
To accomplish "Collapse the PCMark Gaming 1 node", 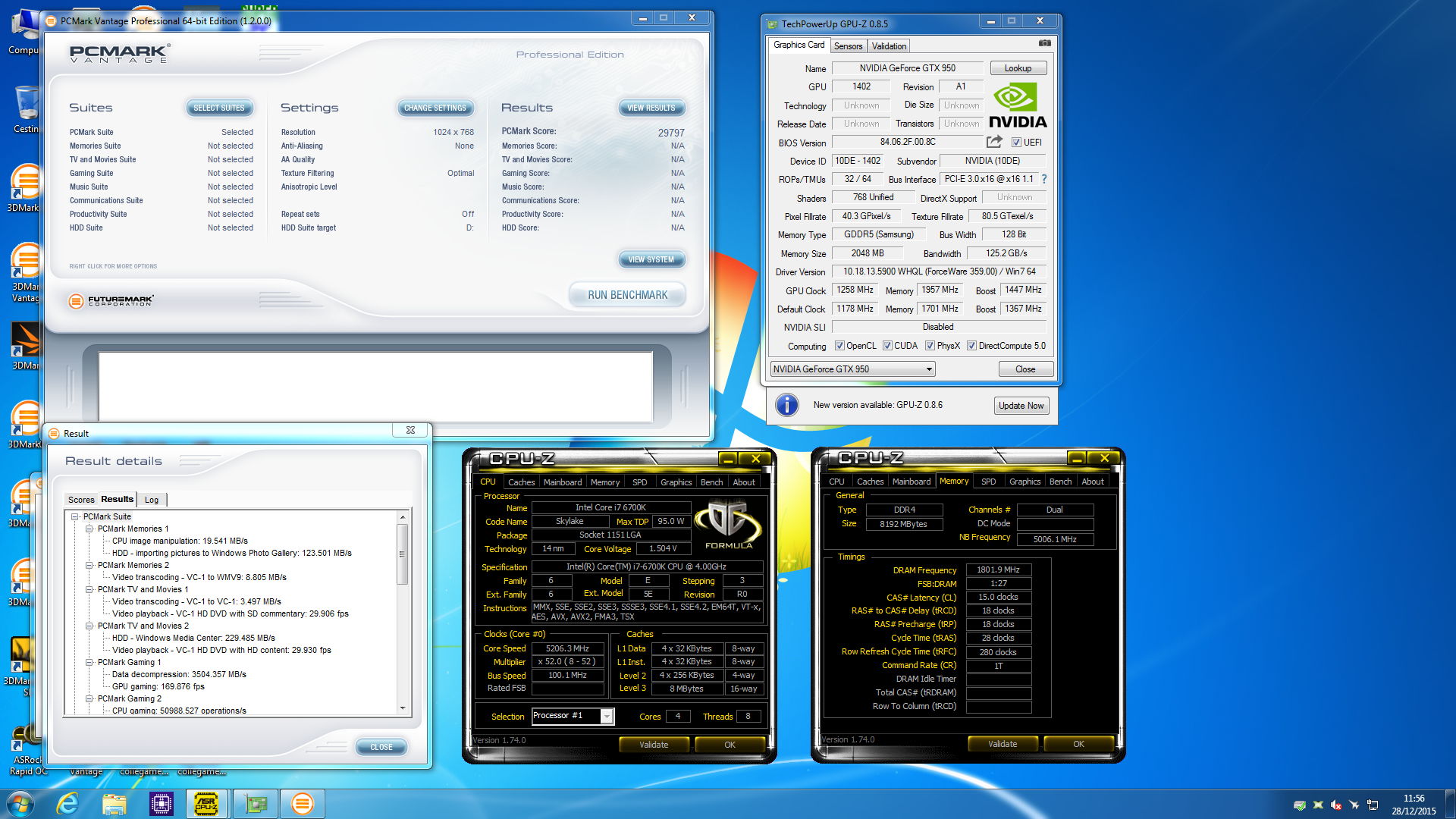I will pyautogui.click(x=89, y=663).
